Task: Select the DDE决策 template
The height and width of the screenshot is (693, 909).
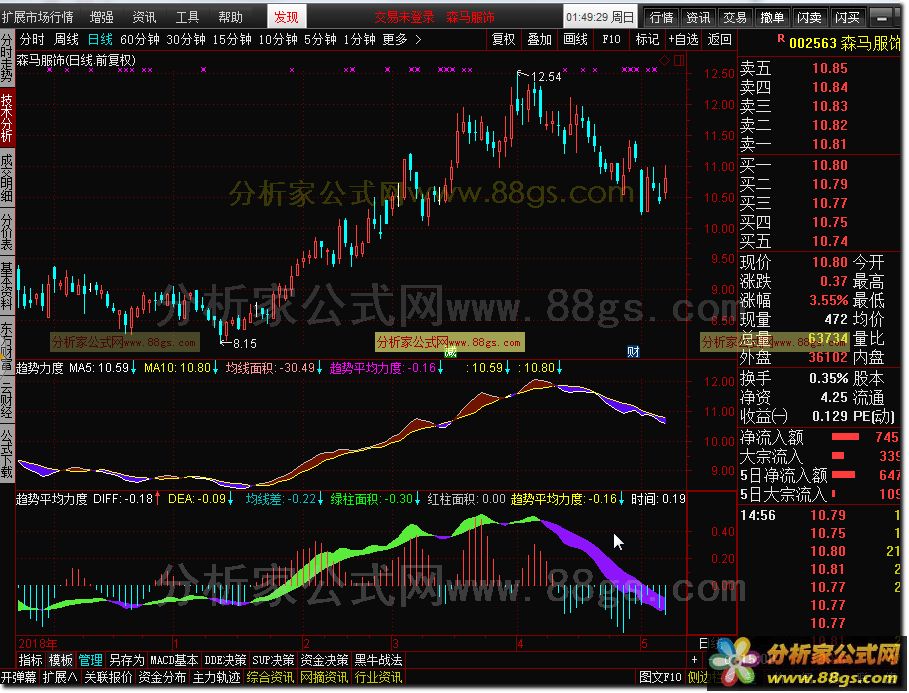Action: [x=226, y=660]
